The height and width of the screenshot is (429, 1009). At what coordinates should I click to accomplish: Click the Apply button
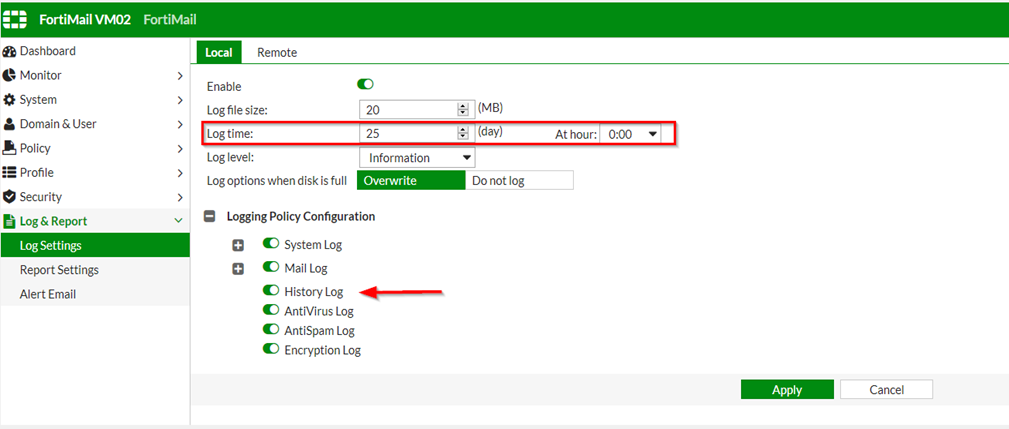(x=786, y=390)
